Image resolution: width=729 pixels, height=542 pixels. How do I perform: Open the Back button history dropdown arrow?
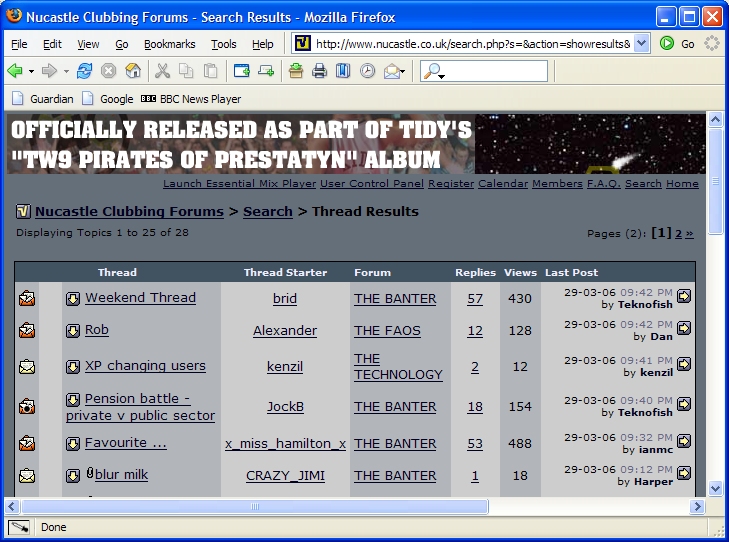point(31,71)
